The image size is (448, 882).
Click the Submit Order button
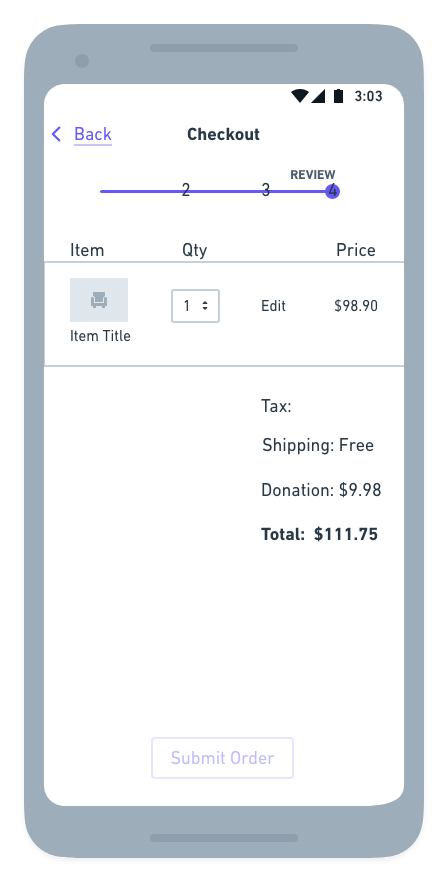tap(222, 758)
